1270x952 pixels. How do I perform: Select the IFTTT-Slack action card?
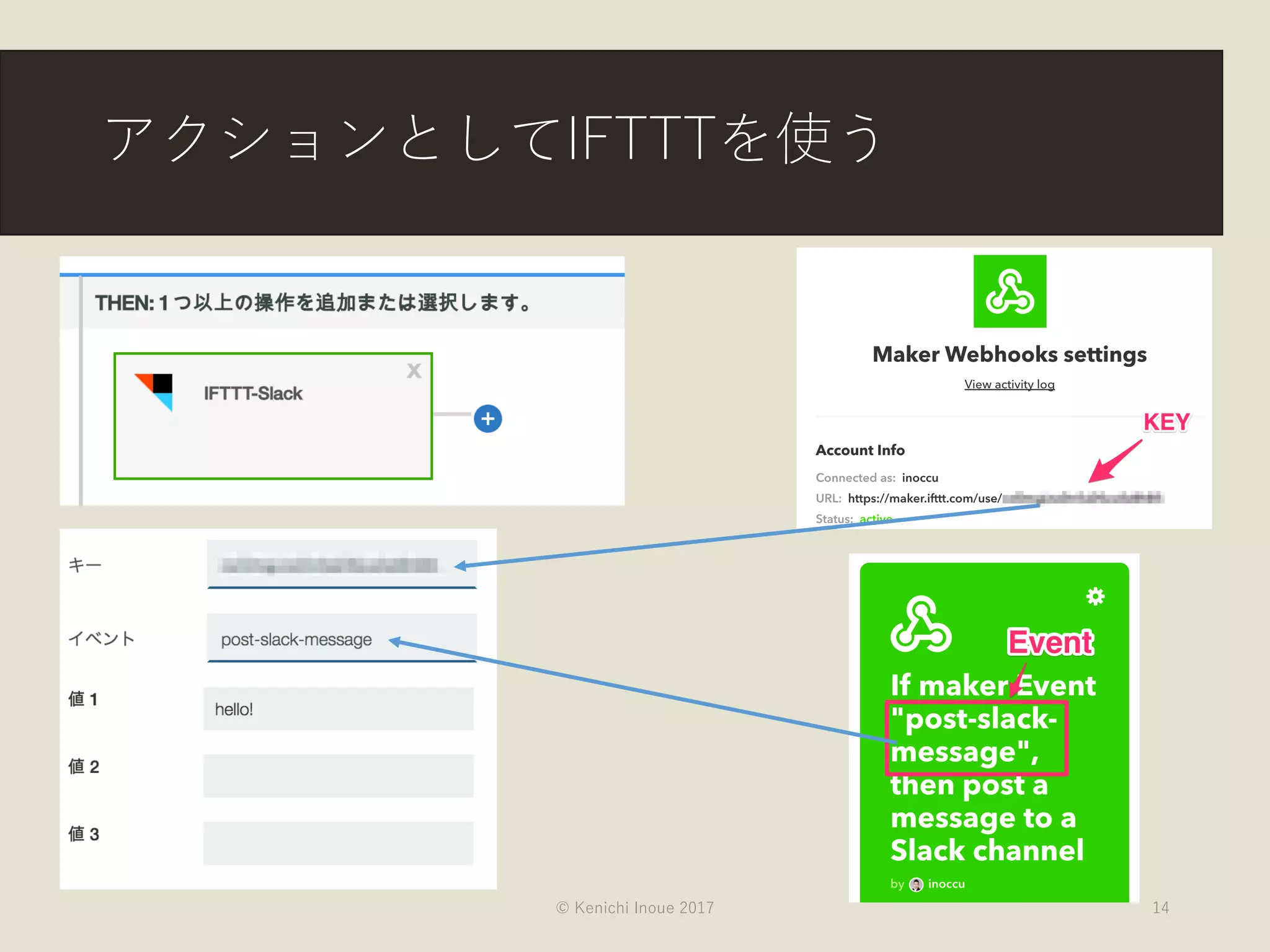(x=273, y=416)
